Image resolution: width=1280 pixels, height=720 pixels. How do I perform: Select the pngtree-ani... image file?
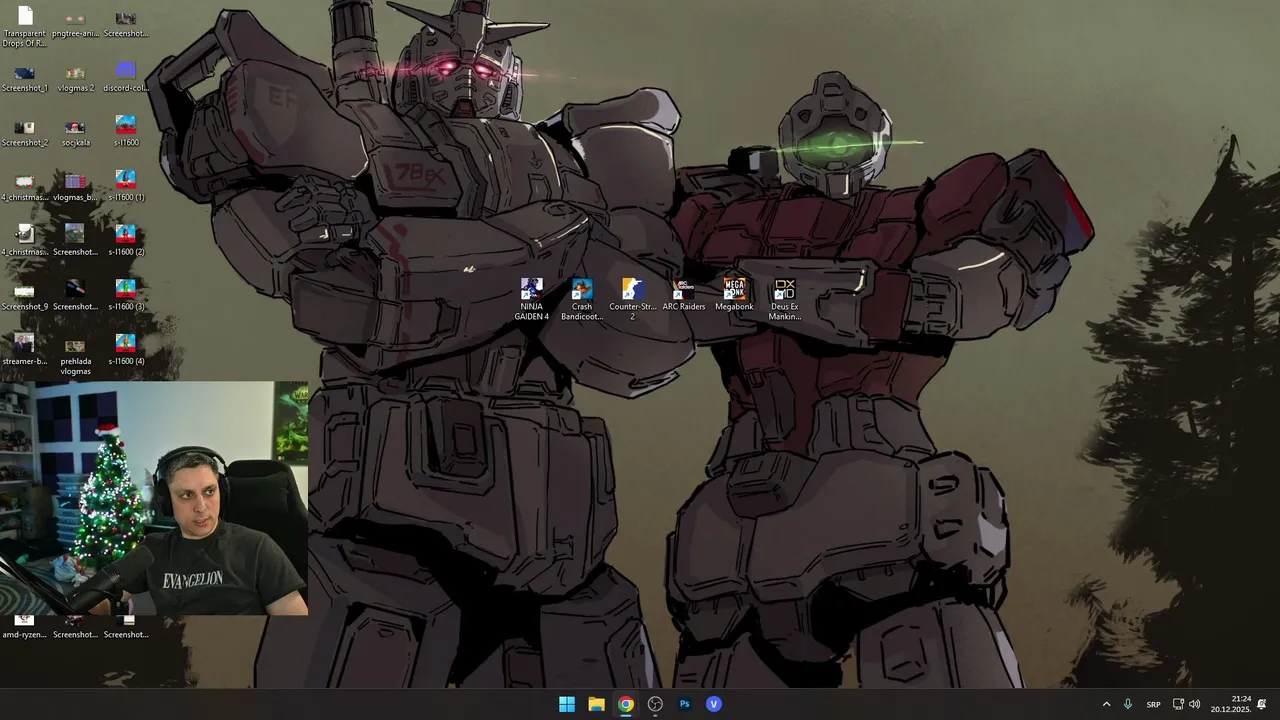(x=75, y=22)
